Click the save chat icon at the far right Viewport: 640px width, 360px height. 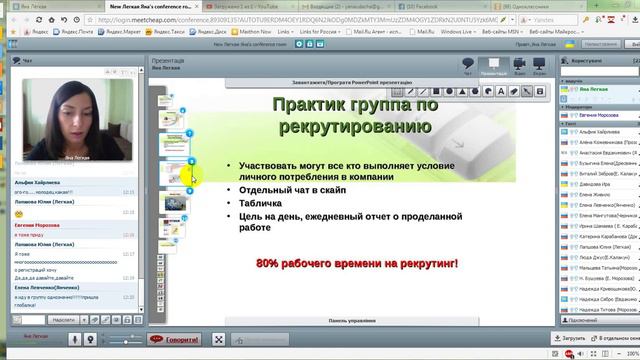click(x=138, y=320)
